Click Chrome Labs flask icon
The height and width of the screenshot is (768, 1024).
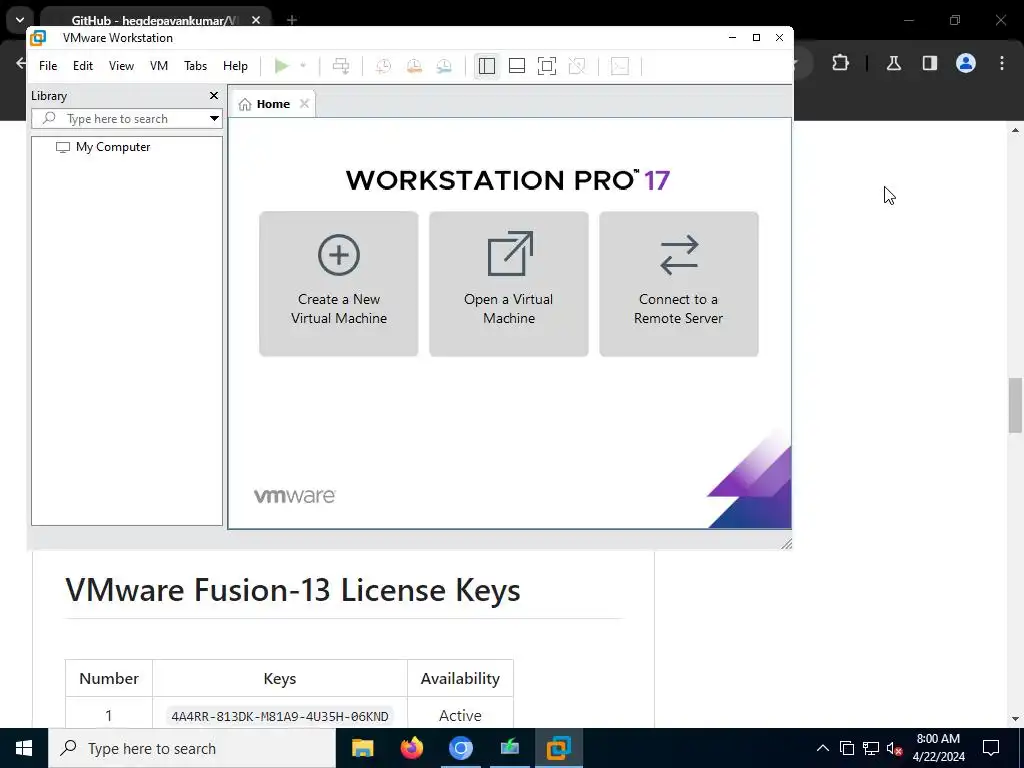pyautogui.click(x=893, y=63)
